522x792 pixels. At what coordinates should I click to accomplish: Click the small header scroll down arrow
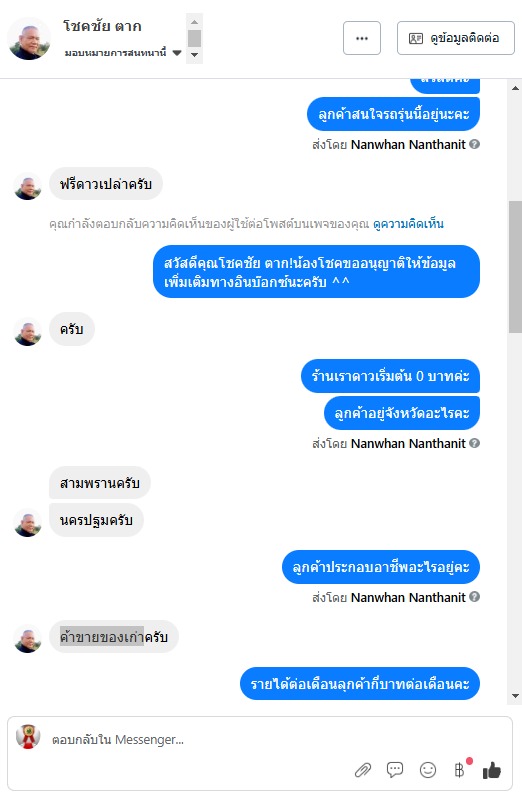195,55
